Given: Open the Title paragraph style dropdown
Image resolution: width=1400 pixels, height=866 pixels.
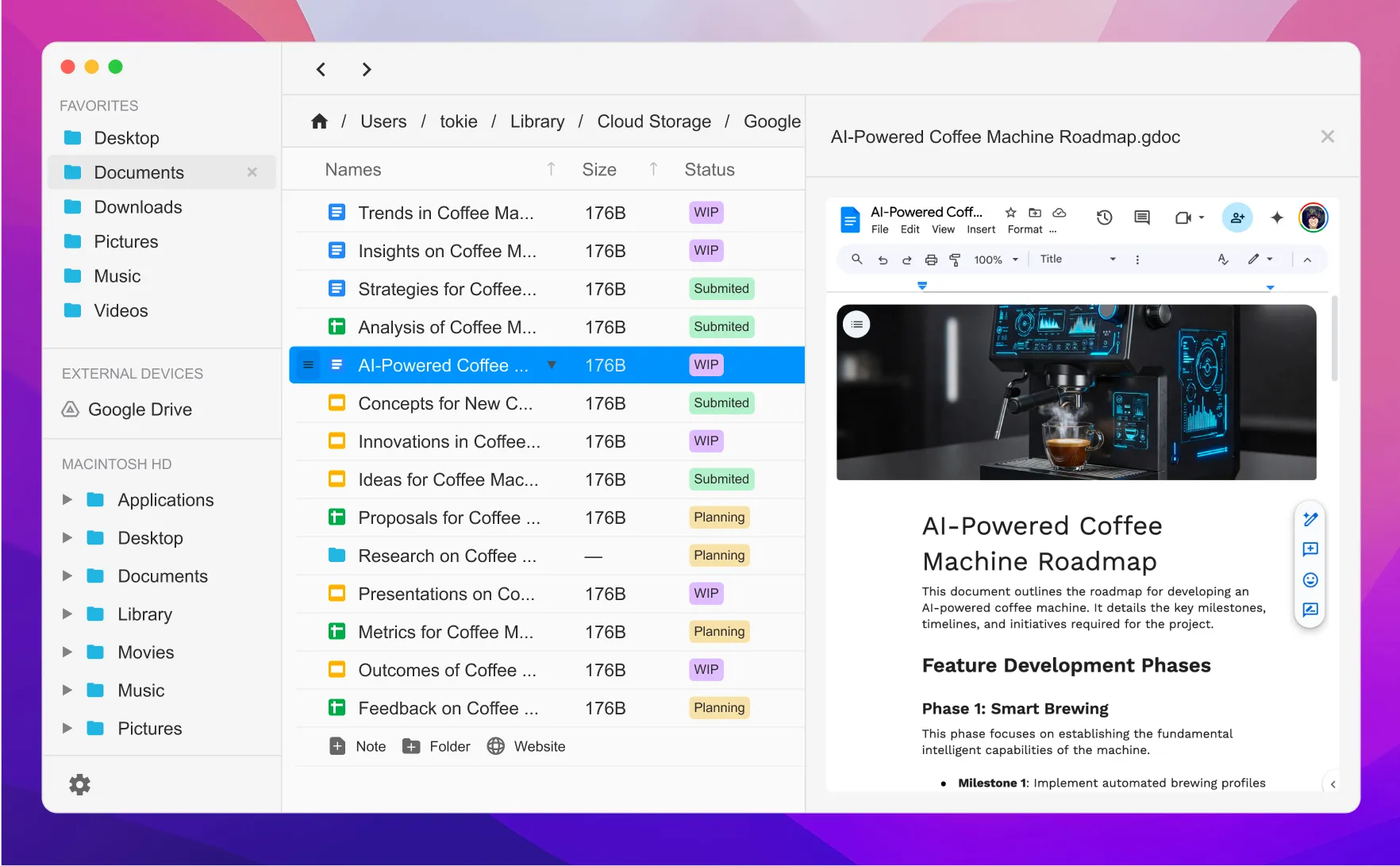Looking at the screenshot, I should (1077, 260).
